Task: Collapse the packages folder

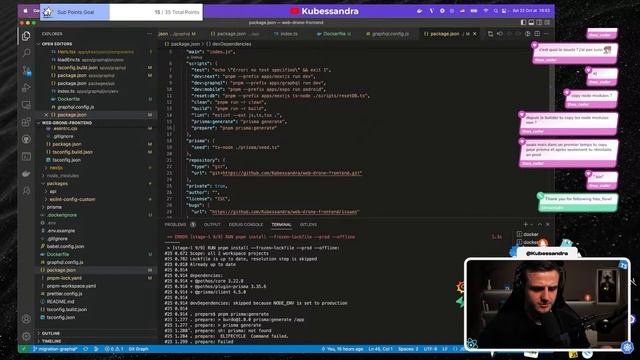Action: click(57, 184)
